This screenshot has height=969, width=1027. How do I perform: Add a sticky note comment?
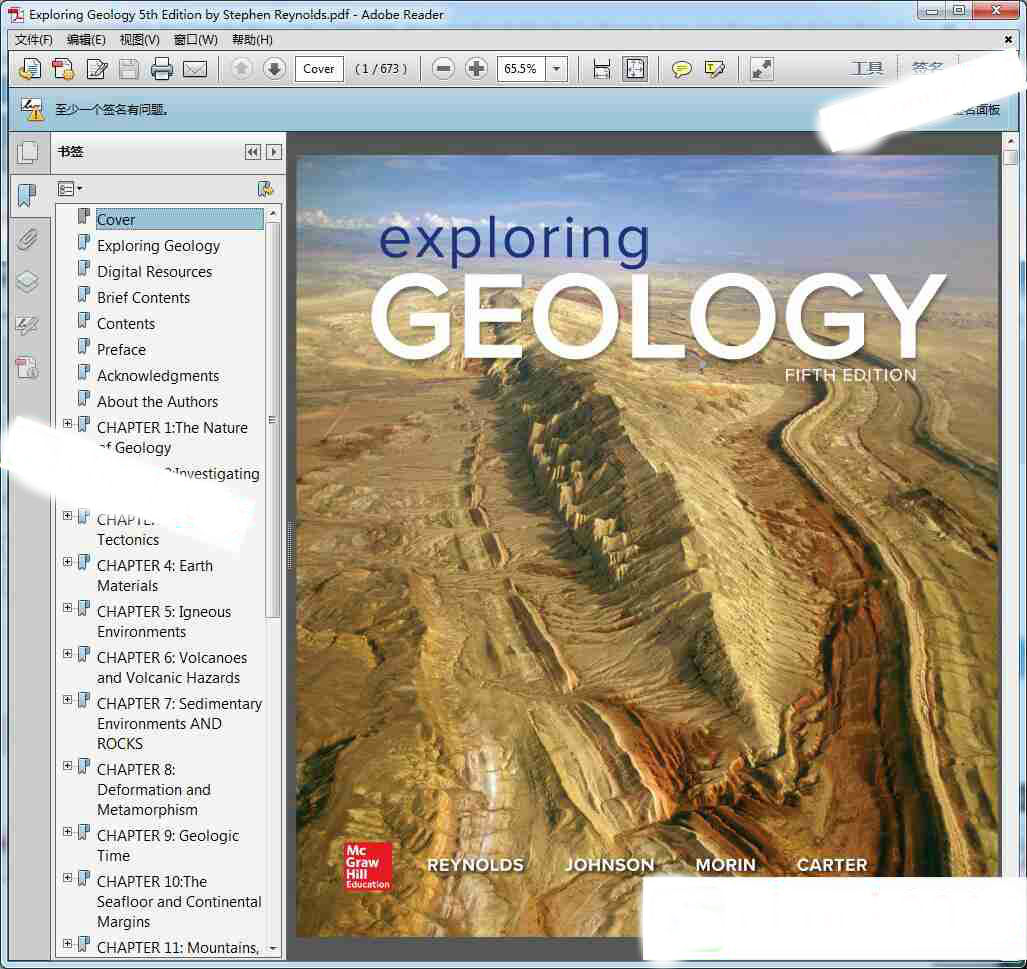(681, 69)
